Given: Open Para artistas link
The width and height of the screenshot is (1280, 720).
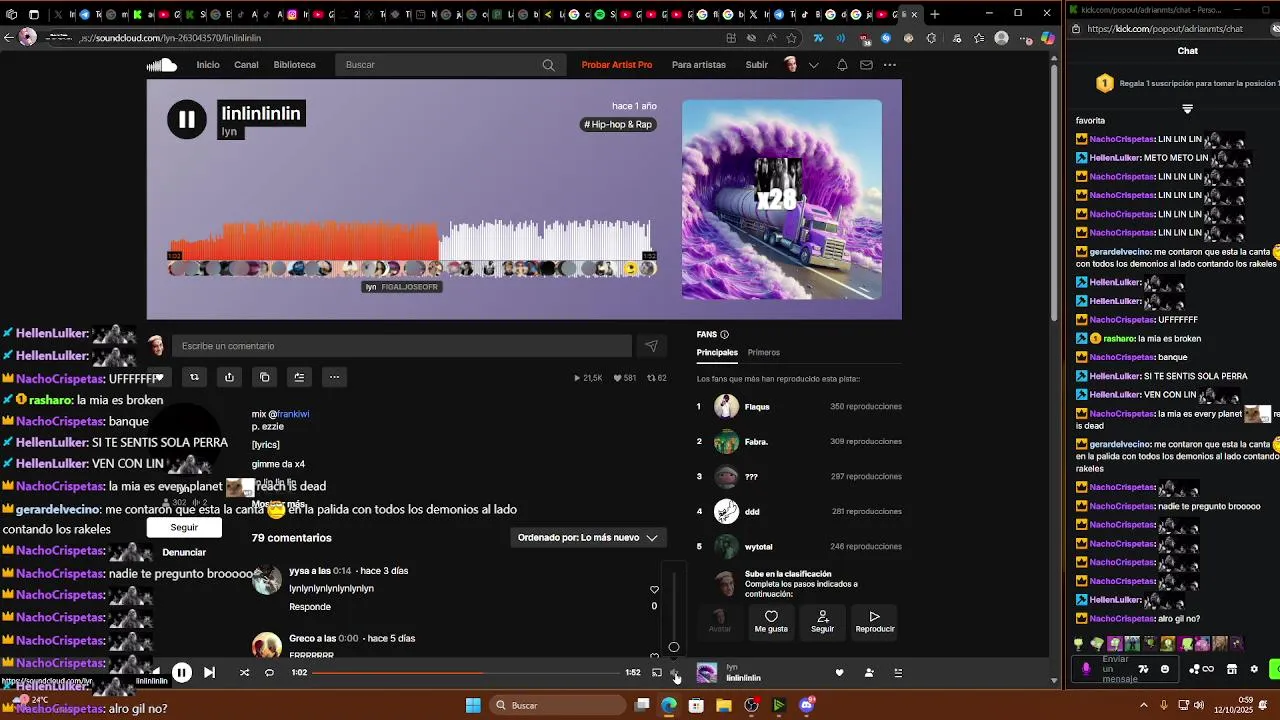Looking at the screenshot, I should (699, 65).
